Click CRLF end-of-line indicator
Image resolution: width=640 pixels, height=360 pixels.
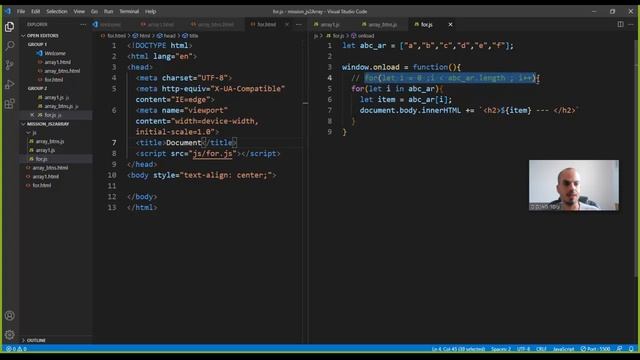[x=541, y=349]
